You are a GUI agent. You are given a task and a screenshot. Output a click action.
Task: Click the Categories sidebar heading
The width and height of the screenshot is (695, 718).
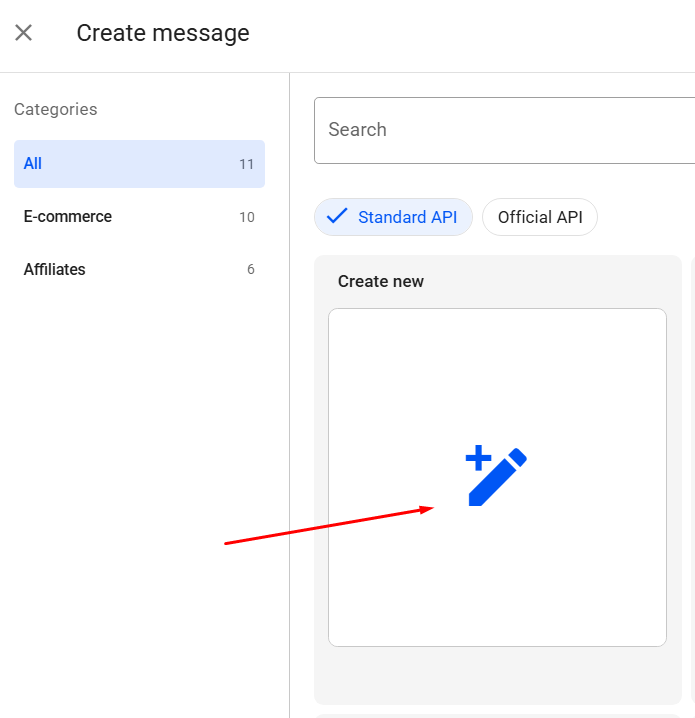coord(56,110)
